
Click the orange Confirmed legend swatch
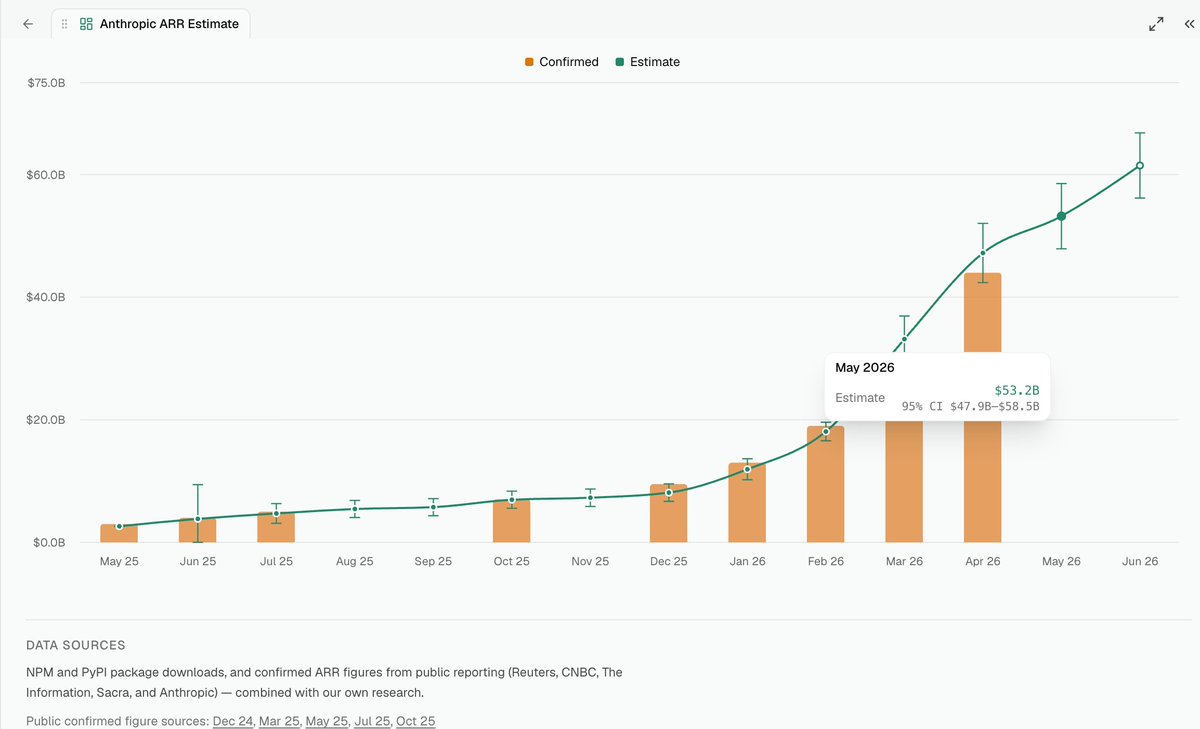[529, 62]
